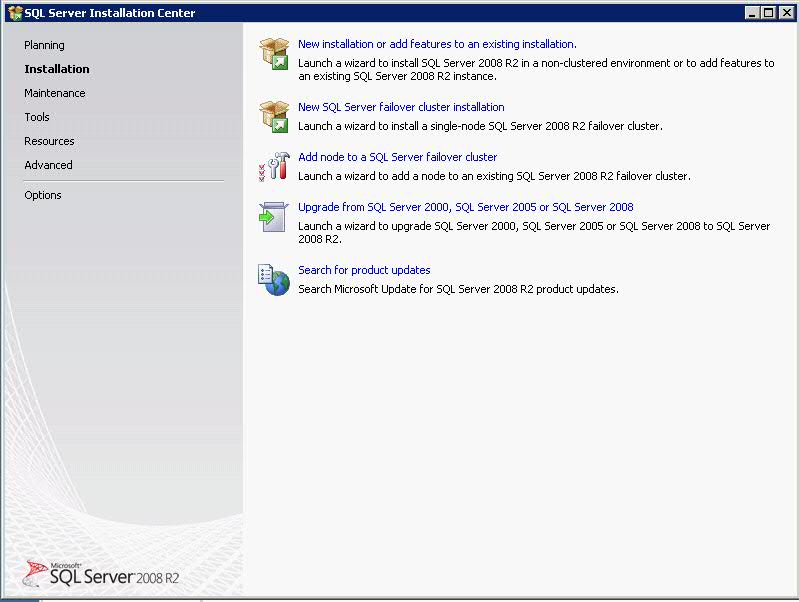Image resolution: width=799 pixels, height=602 pixels.
Task: Open the Planning section
Action: pyautogui.click(x=44, y=45)
